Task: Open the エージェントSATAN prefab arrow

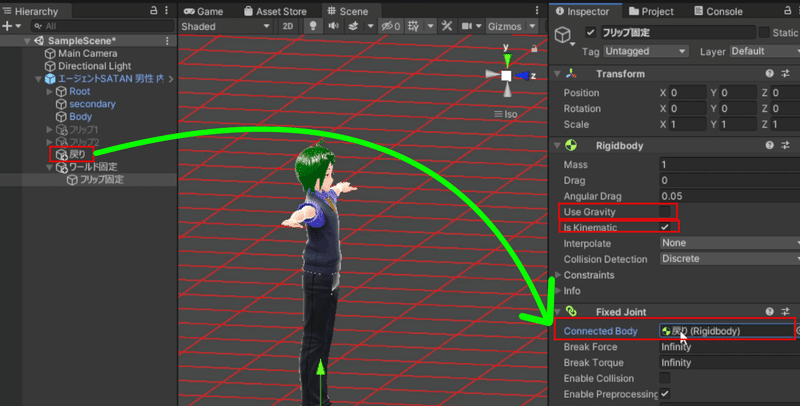Action: pos(171,79)
